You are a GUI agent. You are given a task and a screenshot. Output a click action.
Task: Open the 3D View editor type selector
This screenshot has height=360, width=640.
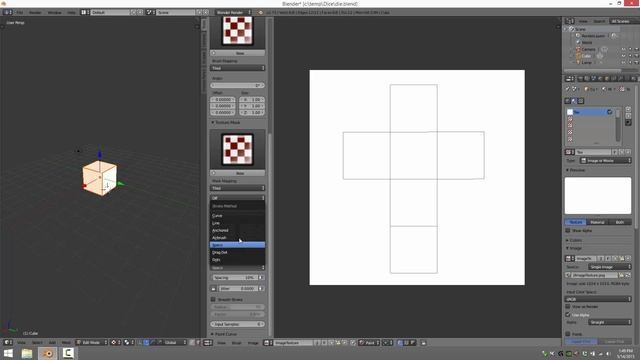tap(8, 342)
